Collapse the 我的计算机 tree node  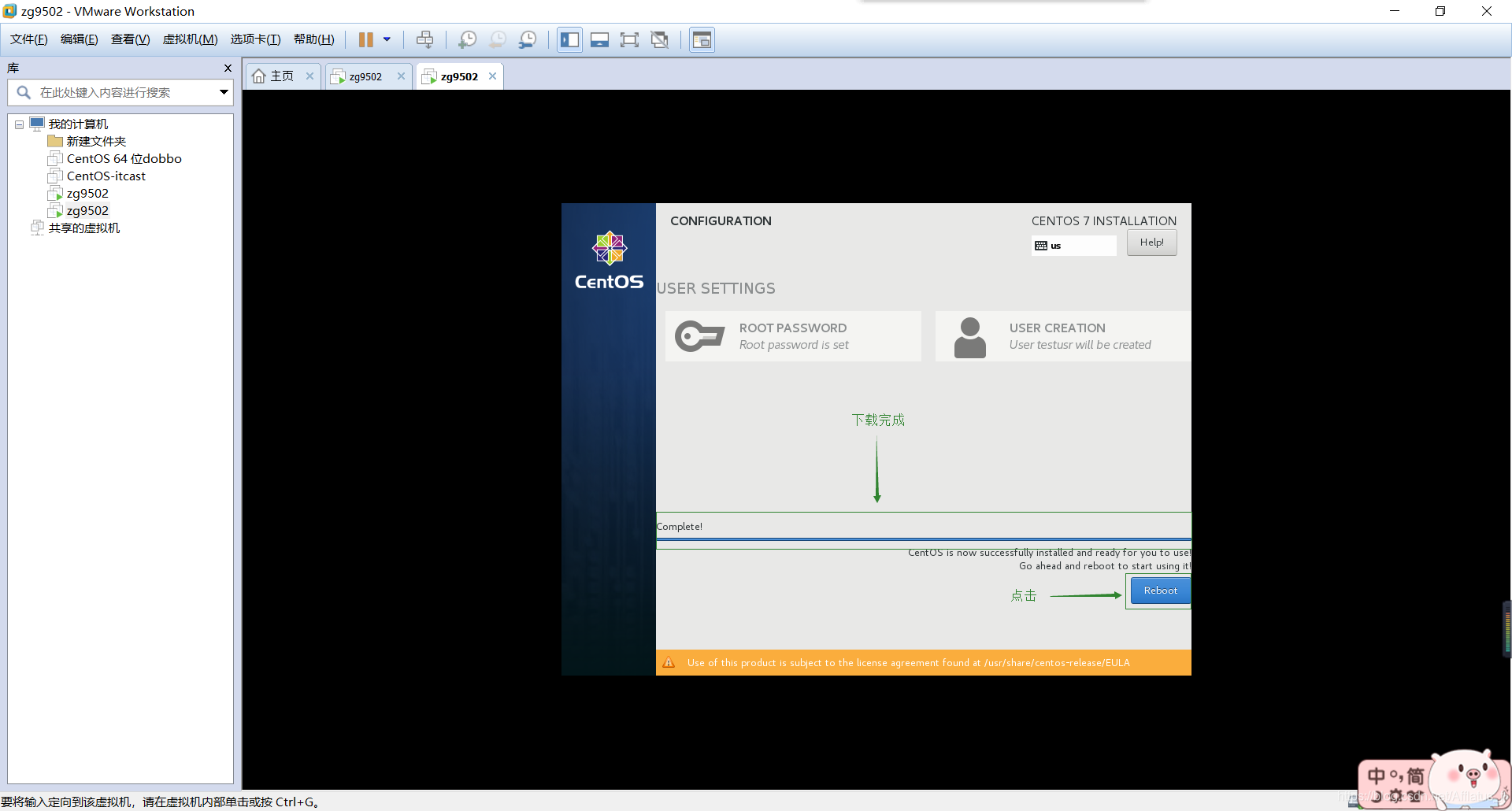click(19, 124)
